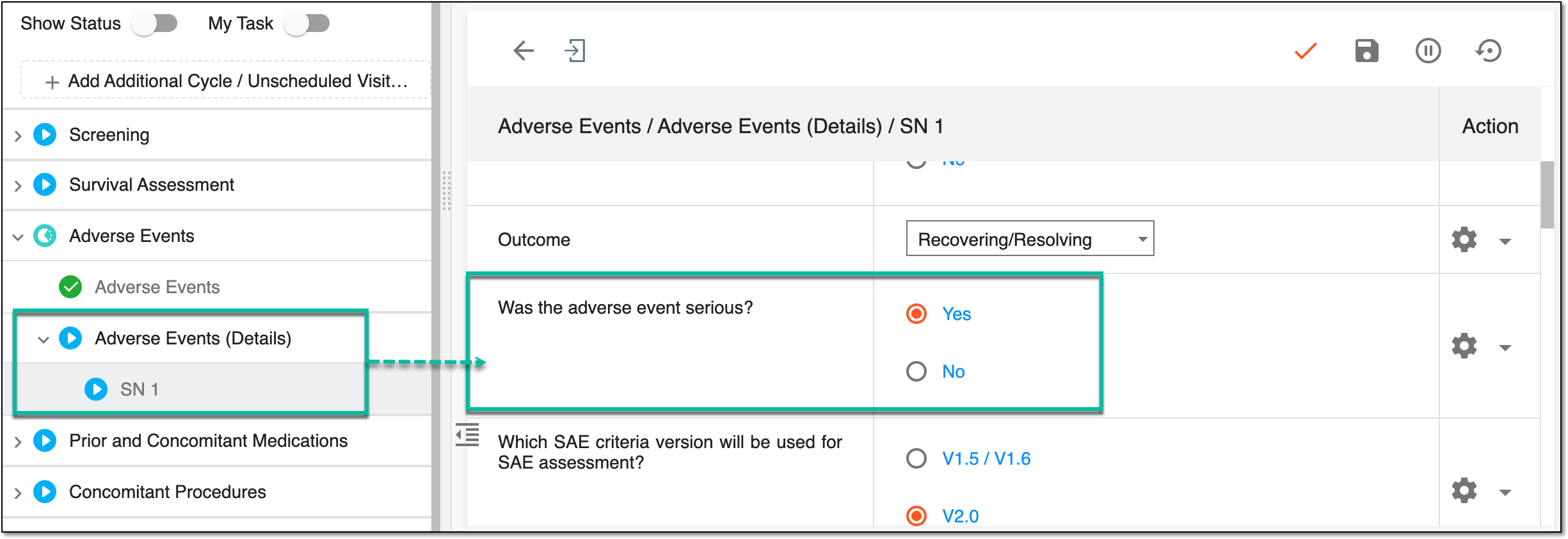
Task: Click the green check icon beside Adverse Events
Action: click(x=70, y=287)
